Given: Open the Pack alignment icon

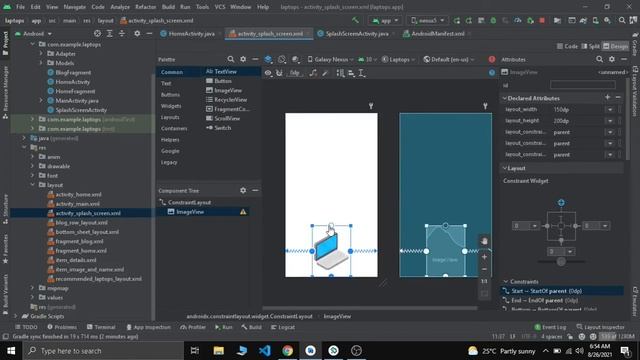Looking at the screenshot, I should 340,73.
